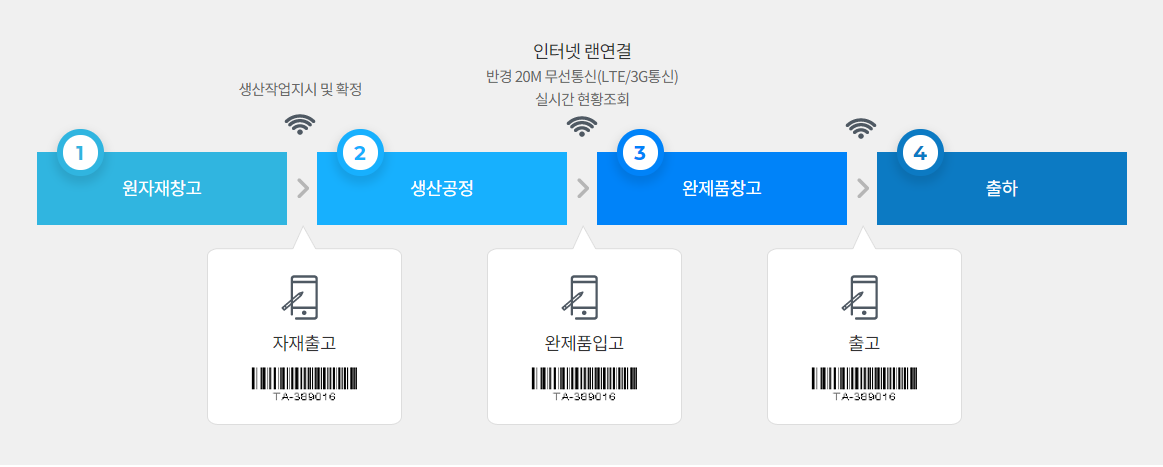This screenshot has width=1163, height=467.
Task: Select the 출하 step box
Action: (1002, 188)
